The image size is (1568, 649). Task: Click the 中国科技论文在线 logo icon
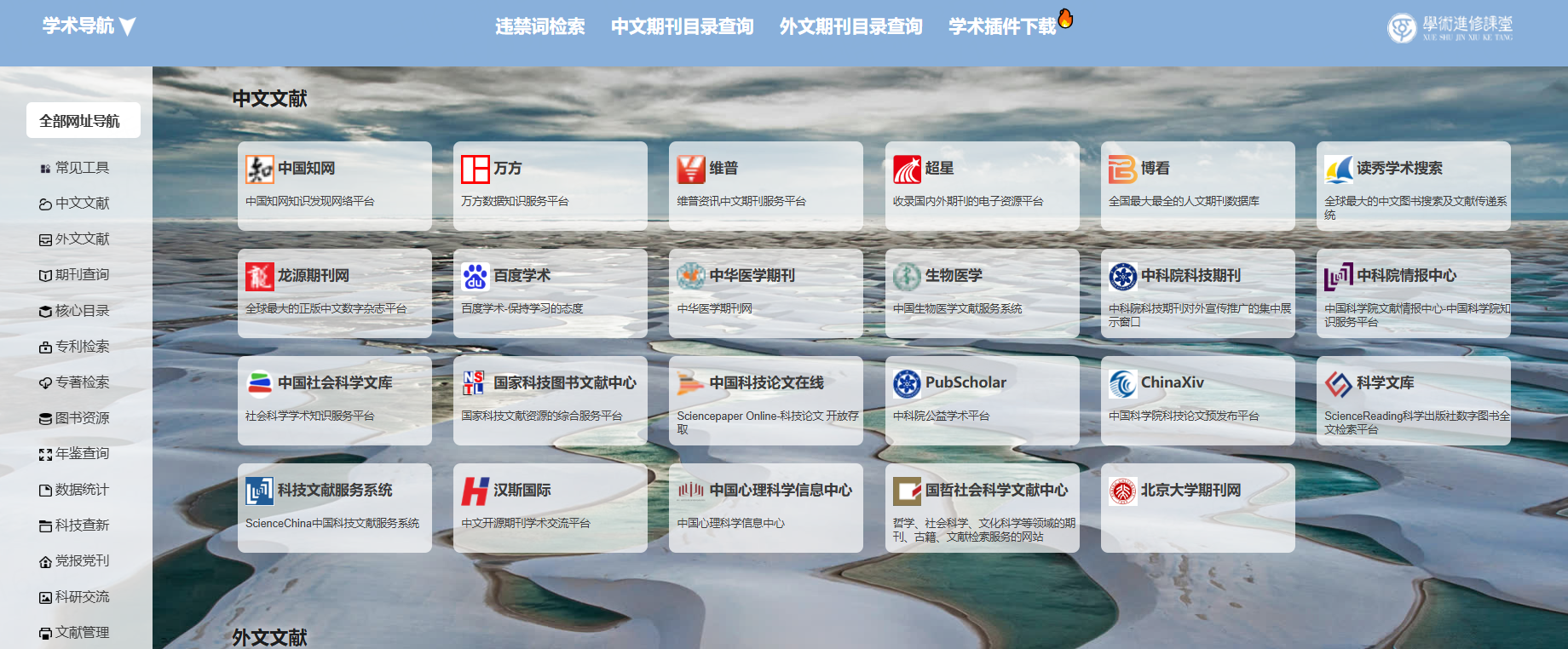691,384
